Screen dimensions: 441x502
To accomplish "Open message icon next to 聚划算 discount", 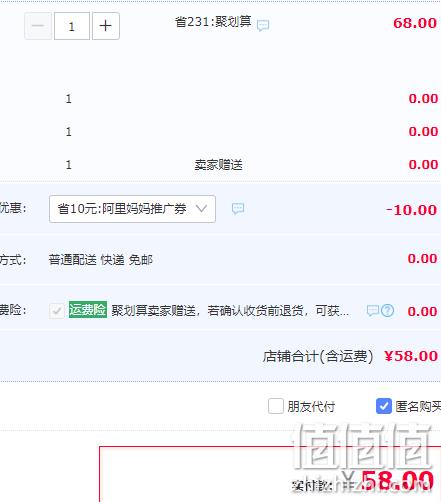I will tap(263, 25).
